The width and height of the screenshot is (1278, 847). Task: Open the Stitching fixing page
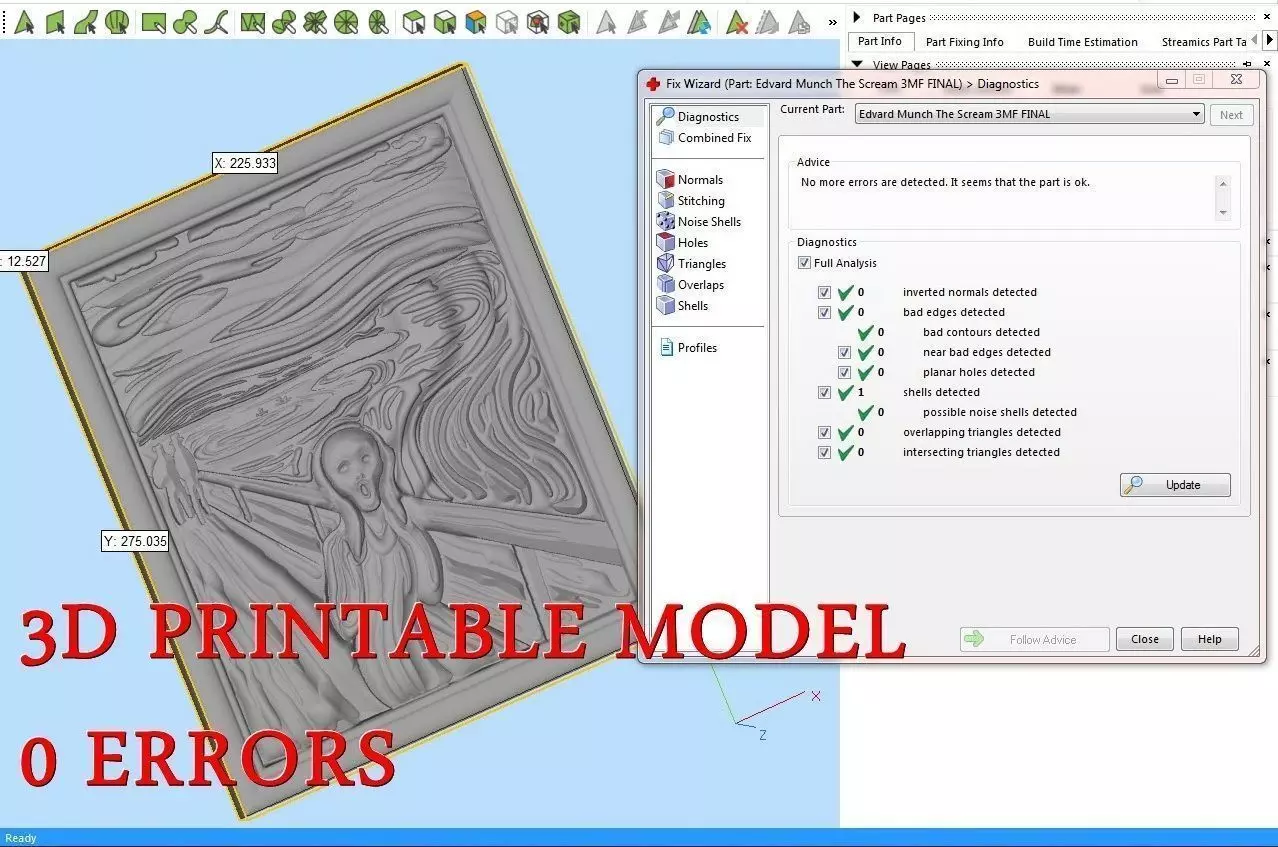tap(691, 201)
